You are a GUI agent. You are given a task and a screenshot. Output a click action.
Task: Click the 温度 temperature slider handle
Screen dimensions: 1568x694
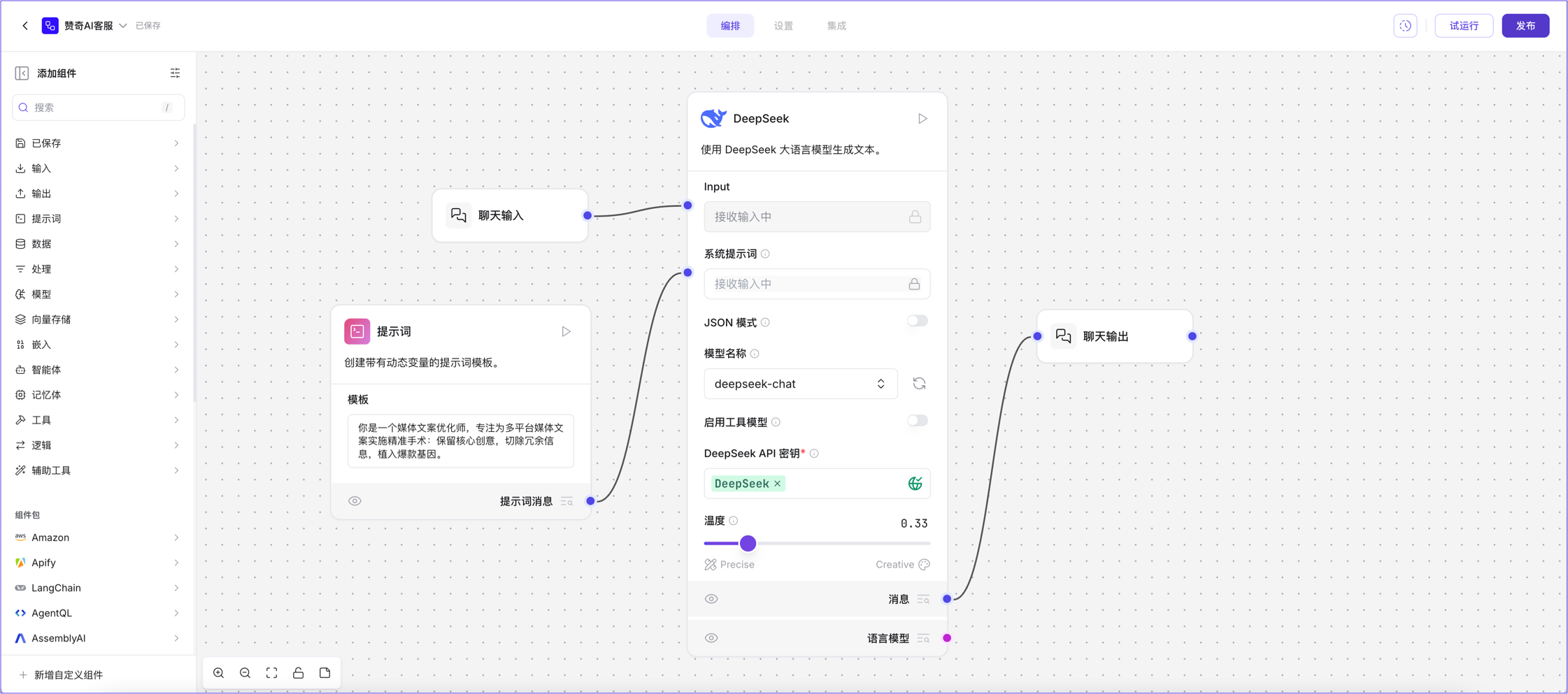748,543
